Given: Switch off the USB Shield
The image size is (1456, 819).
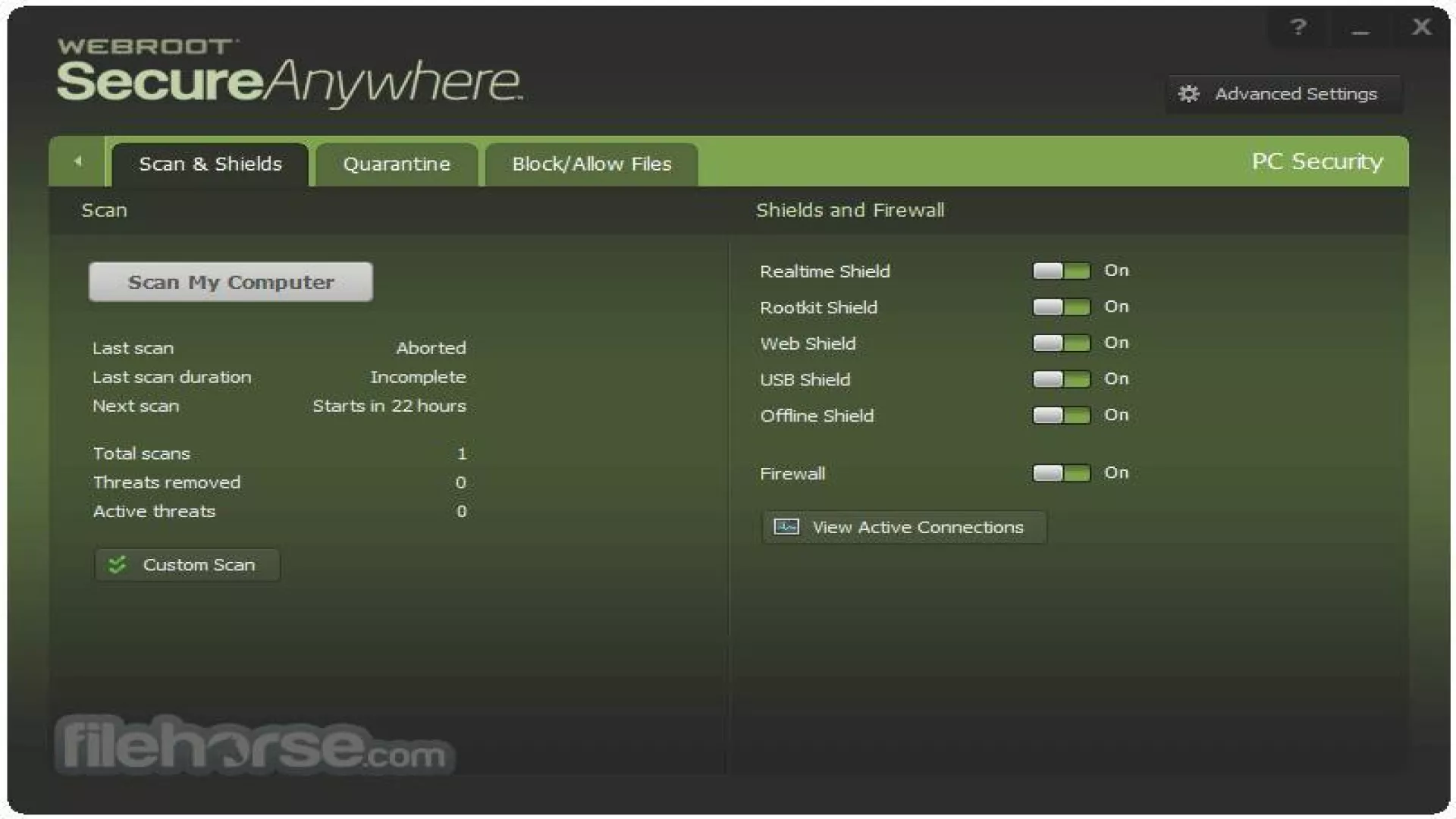Looking at the screenshot, I should 1061,379.
